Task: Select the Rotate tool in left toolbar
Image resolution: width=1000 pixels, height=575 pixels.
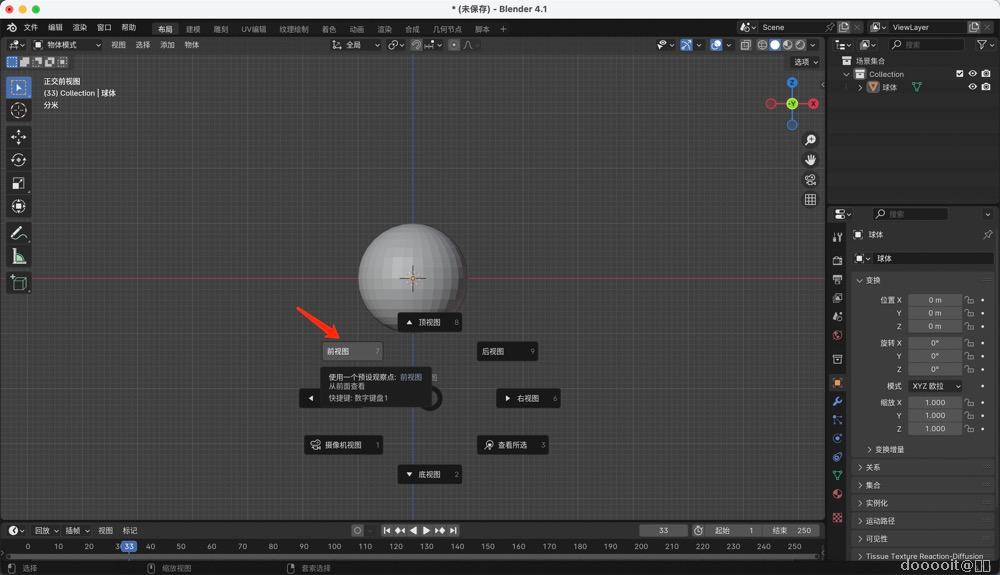Action: pos(18,160)
